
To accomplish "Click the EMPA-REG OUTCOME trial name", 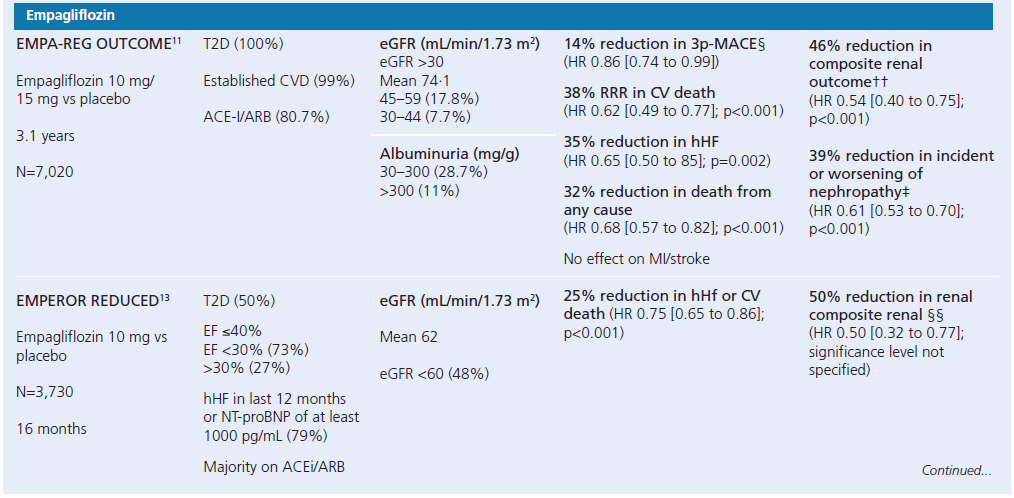I will point(92,46).
